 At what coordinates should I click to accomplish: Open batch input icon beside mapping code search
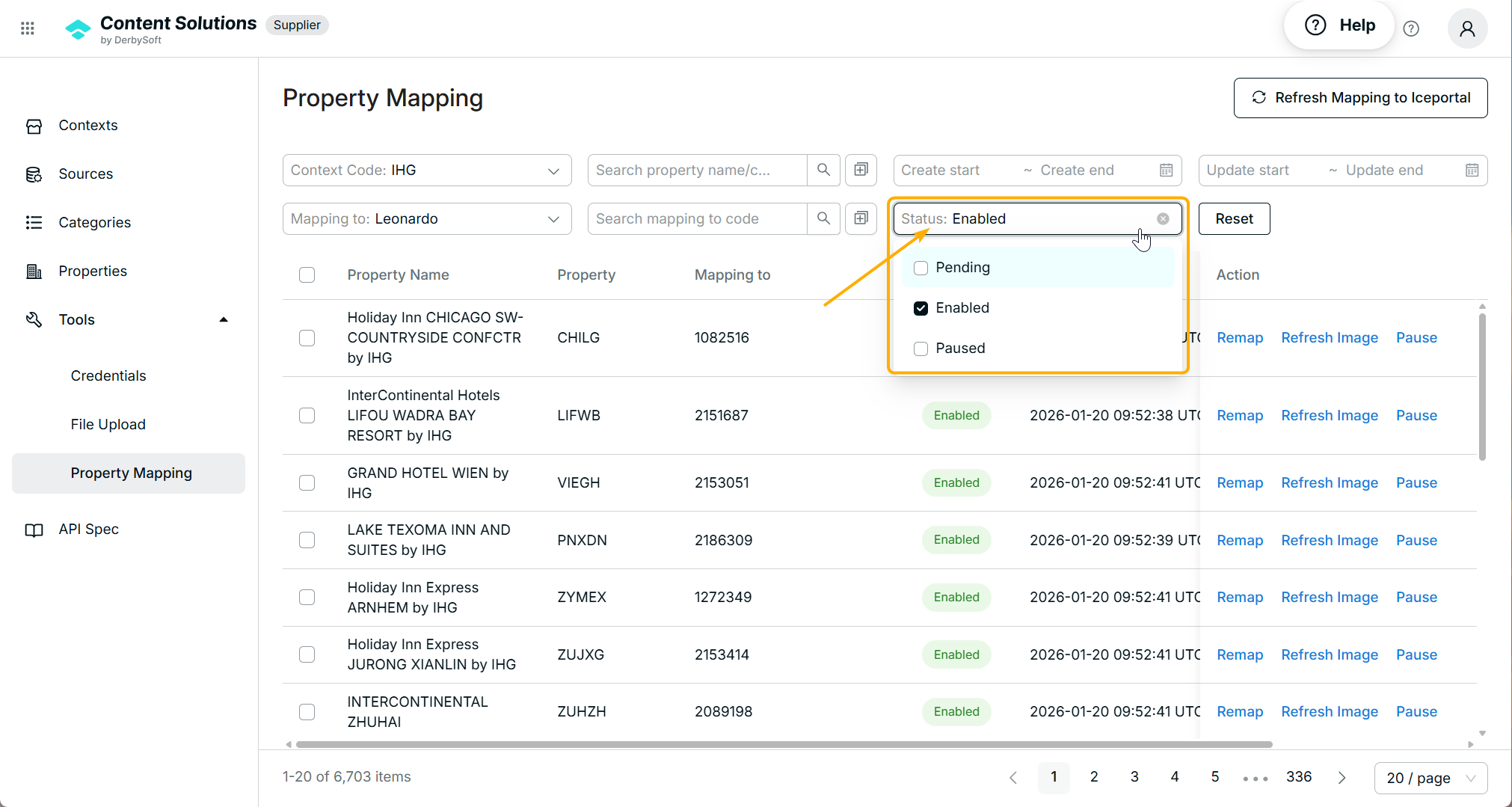[x=861, y=218]
